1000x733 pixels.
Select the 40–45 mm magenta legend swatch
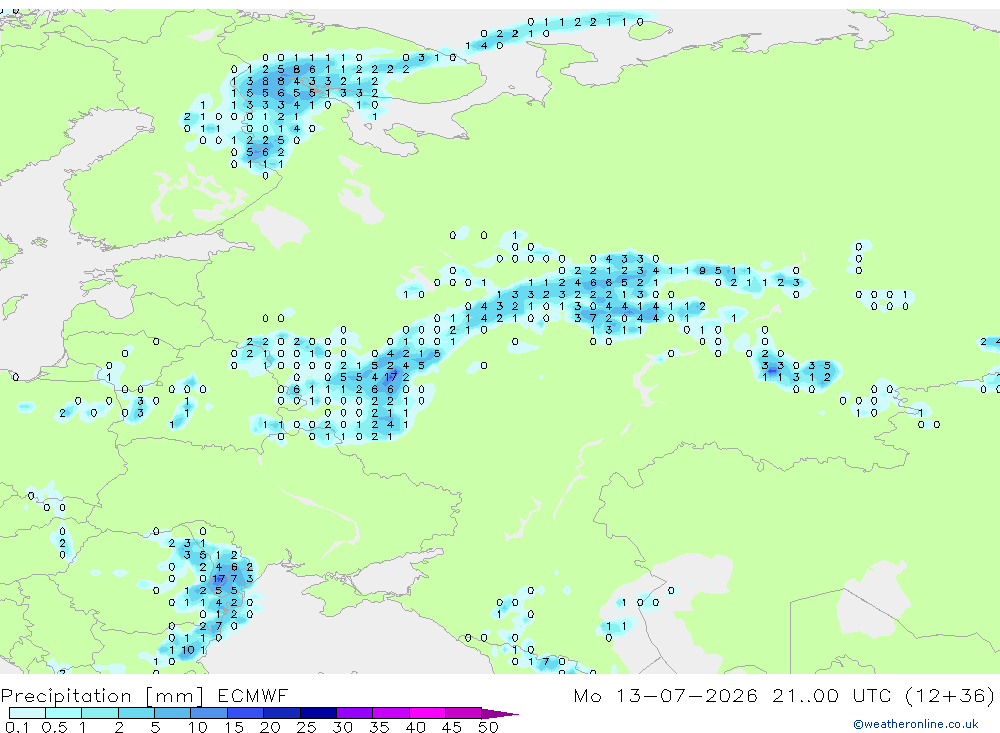pos(427,713)
